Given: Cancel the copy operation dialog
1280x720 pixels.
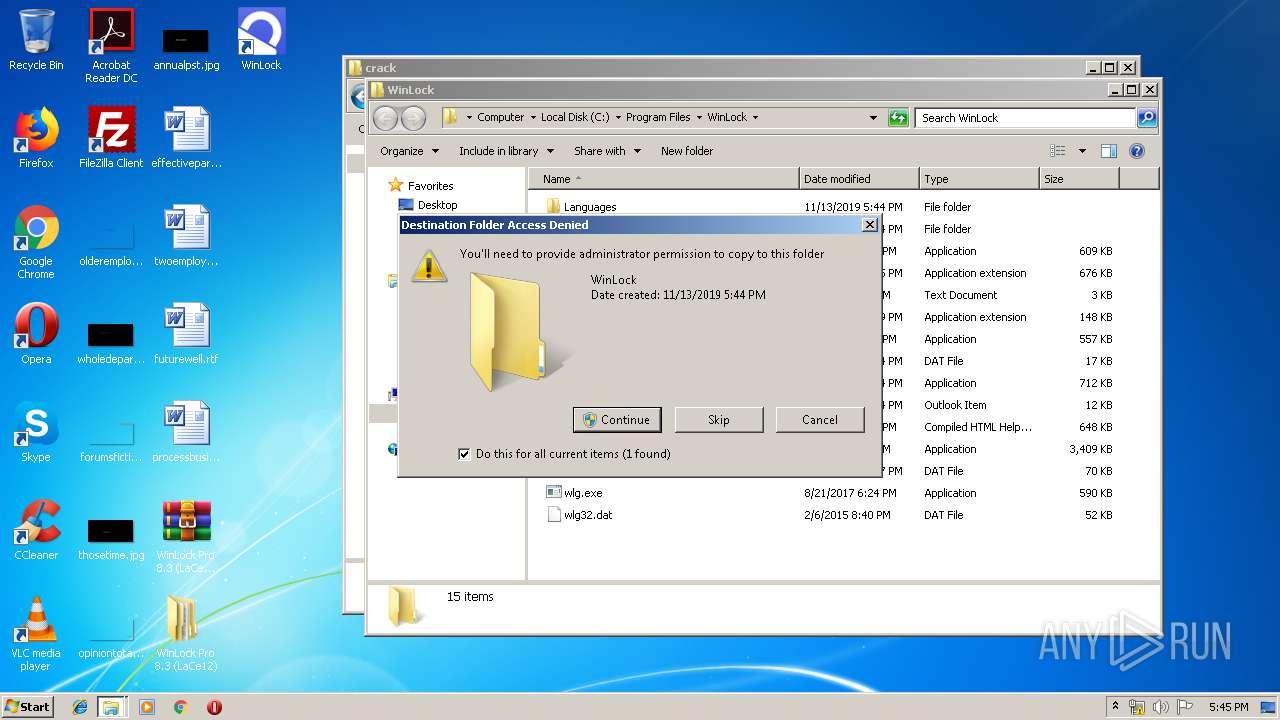Looking at the screenshot, I should pyautogui.click(x=820, y=420).
